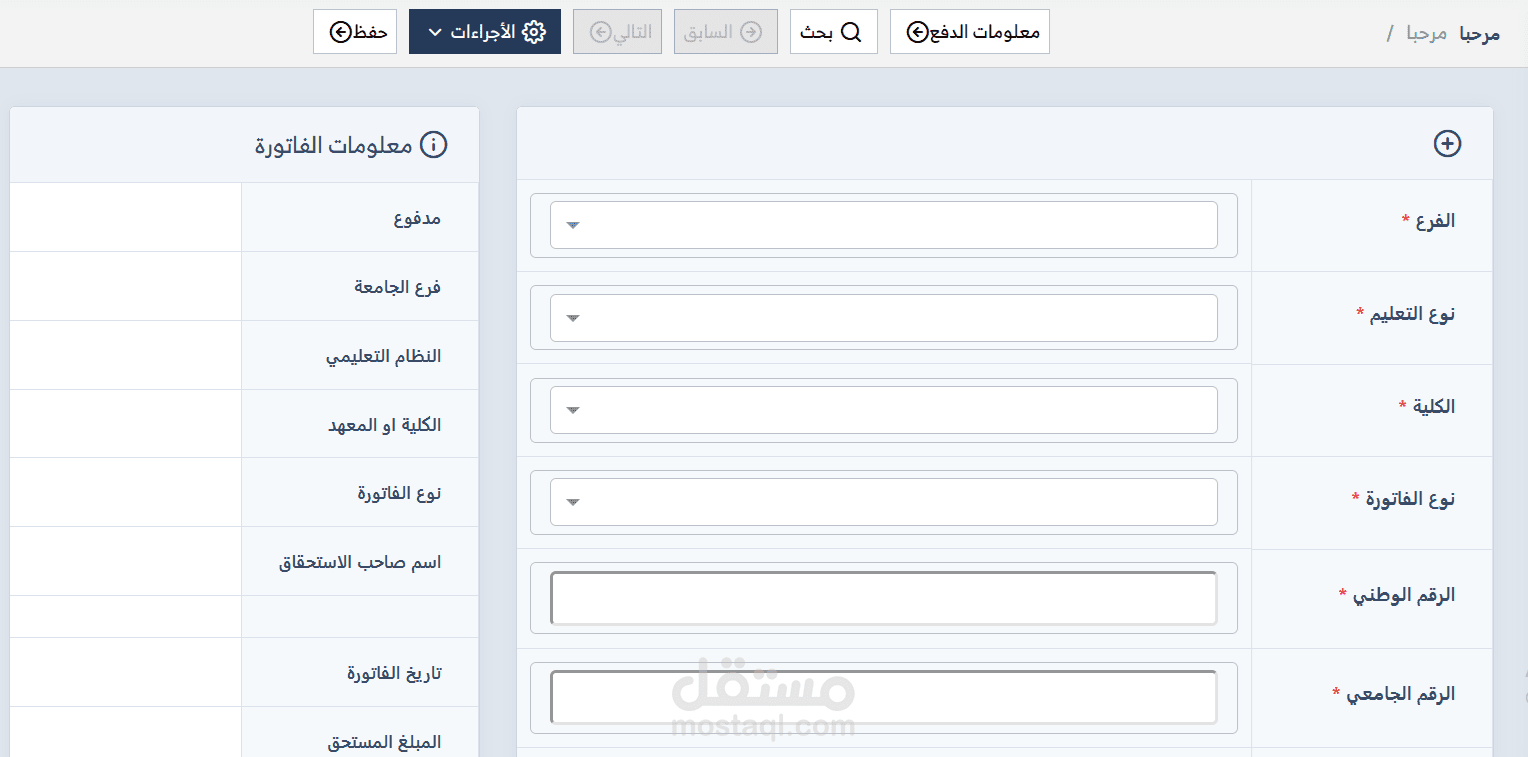Click the فرع الجامعة row label
1528x757 pixels.
coord(398,287)
